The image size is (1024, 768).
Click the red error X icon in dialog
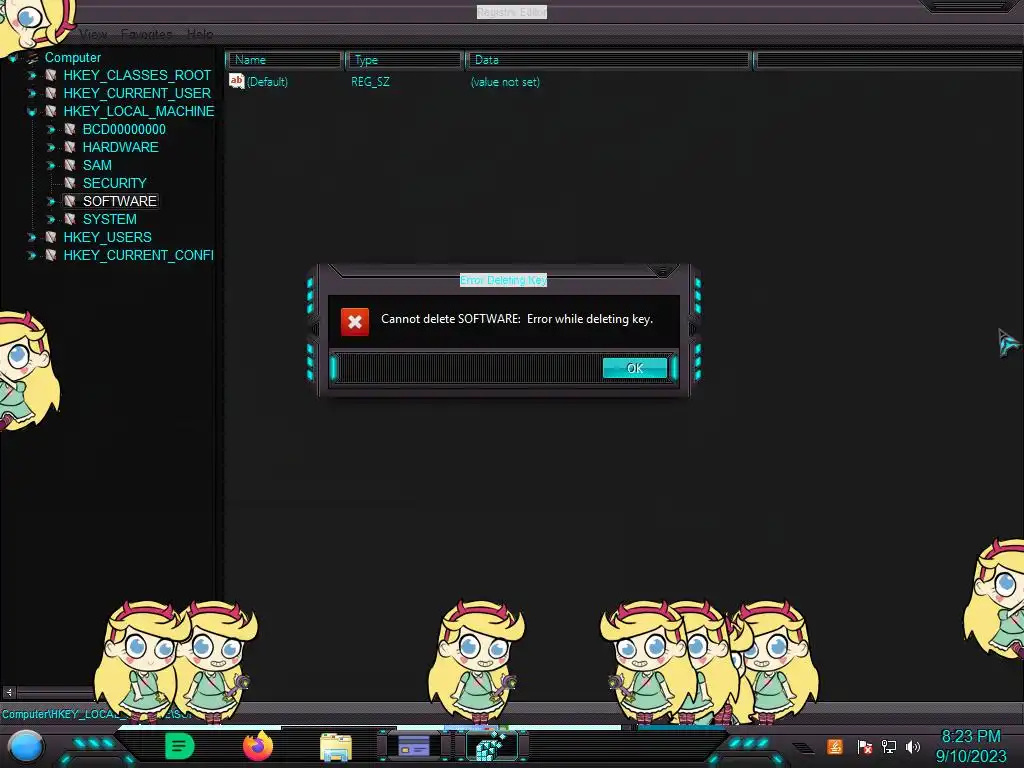click(x=355, y=321)
